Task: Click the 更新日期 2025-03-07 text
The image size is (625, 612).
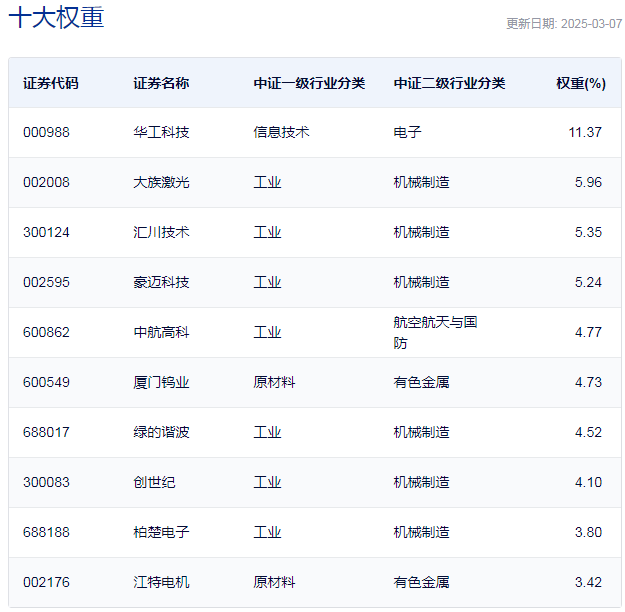Action: (564, 24)
